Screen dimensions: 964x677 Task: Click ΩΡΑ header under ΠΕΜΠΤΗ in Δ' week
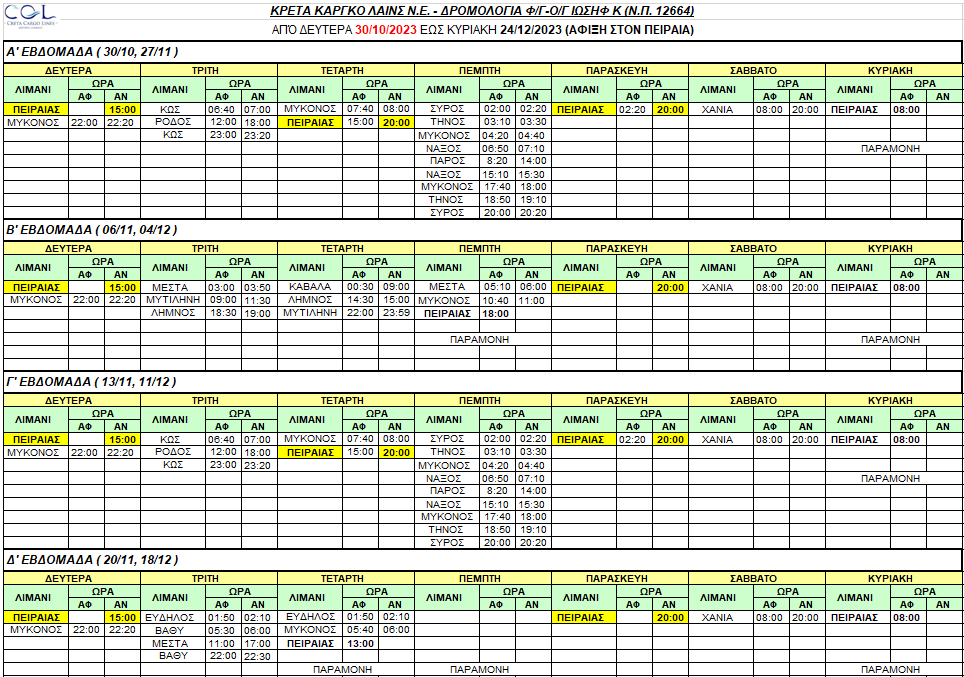515,592
